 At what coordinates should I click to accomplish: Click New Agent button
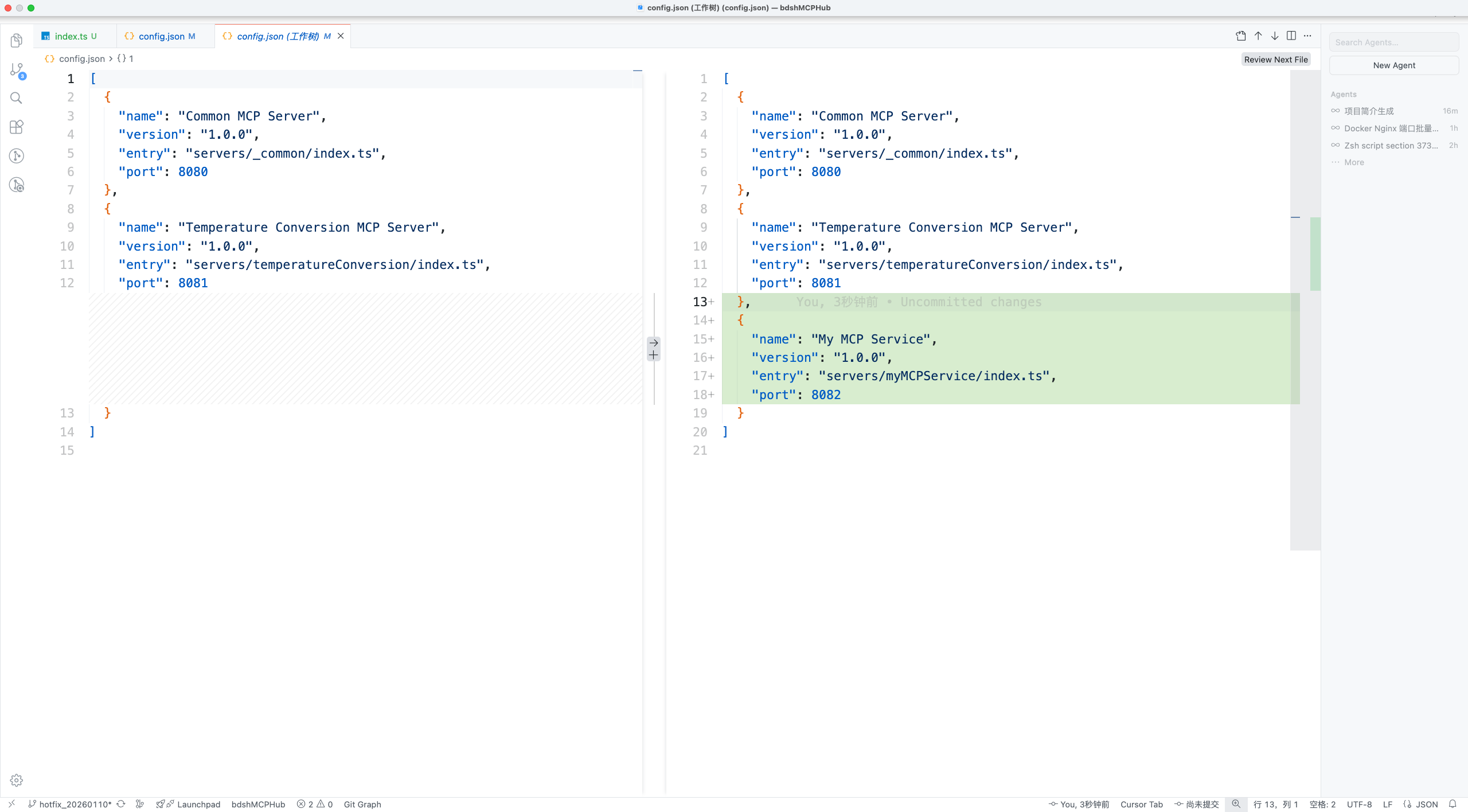point(1394,65)
